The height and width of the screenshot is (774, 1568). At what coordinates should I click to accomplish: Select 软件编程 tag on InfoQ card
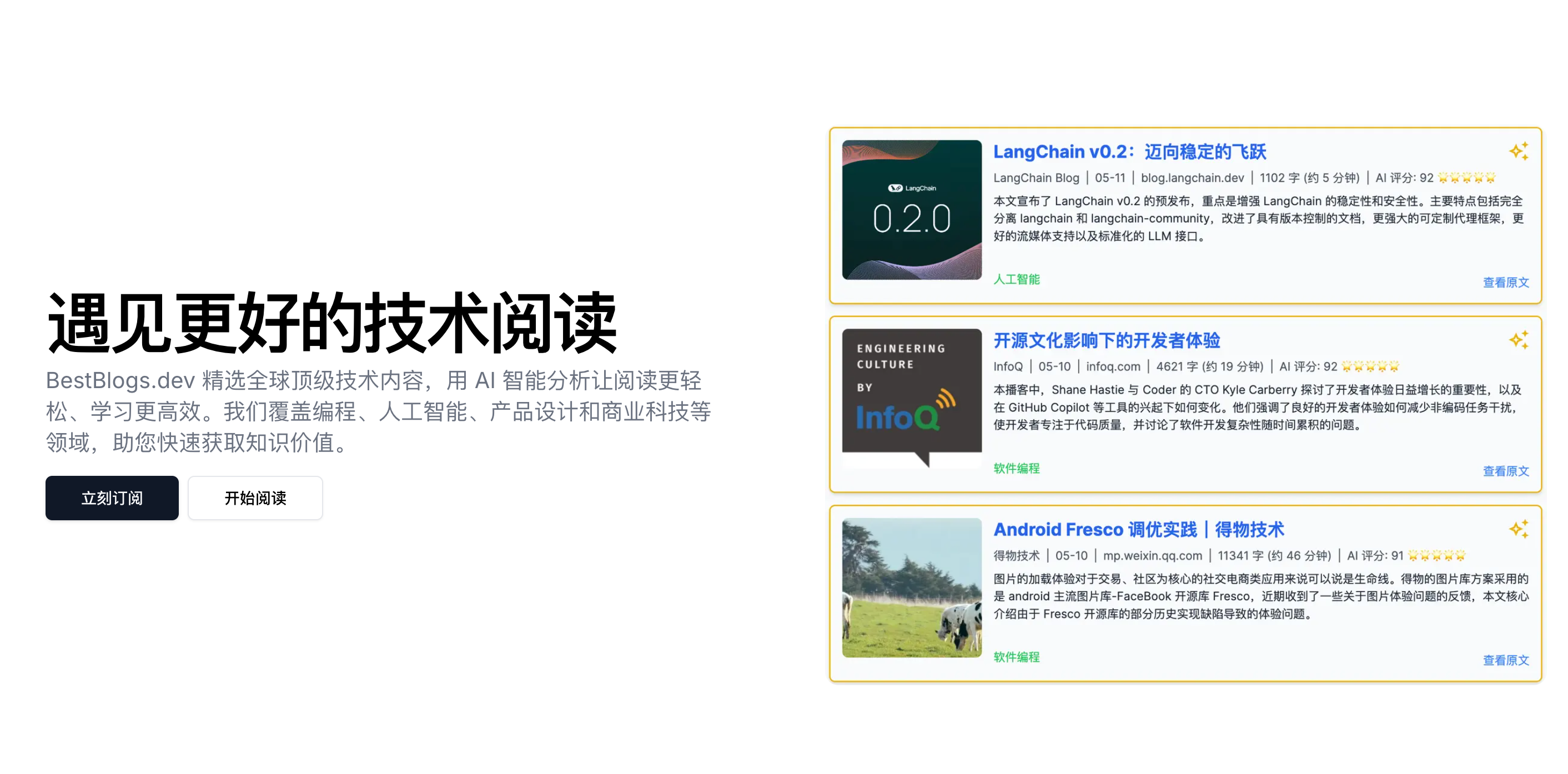pyautogui.click(x=1016, y=468)
